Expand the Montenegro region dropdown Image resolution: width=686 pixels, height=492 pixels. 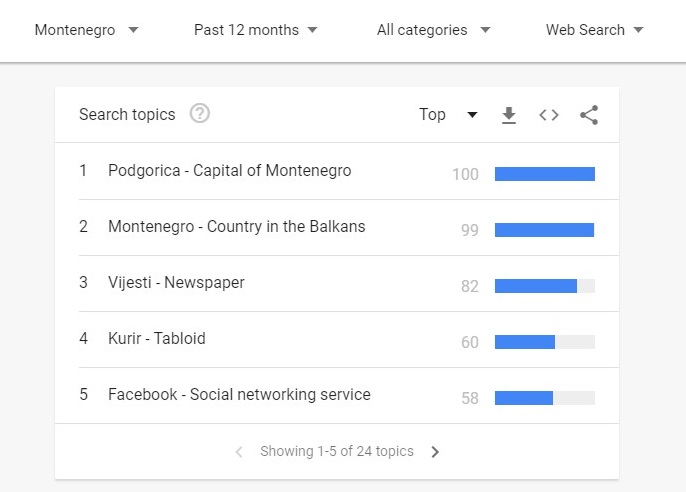86,30
